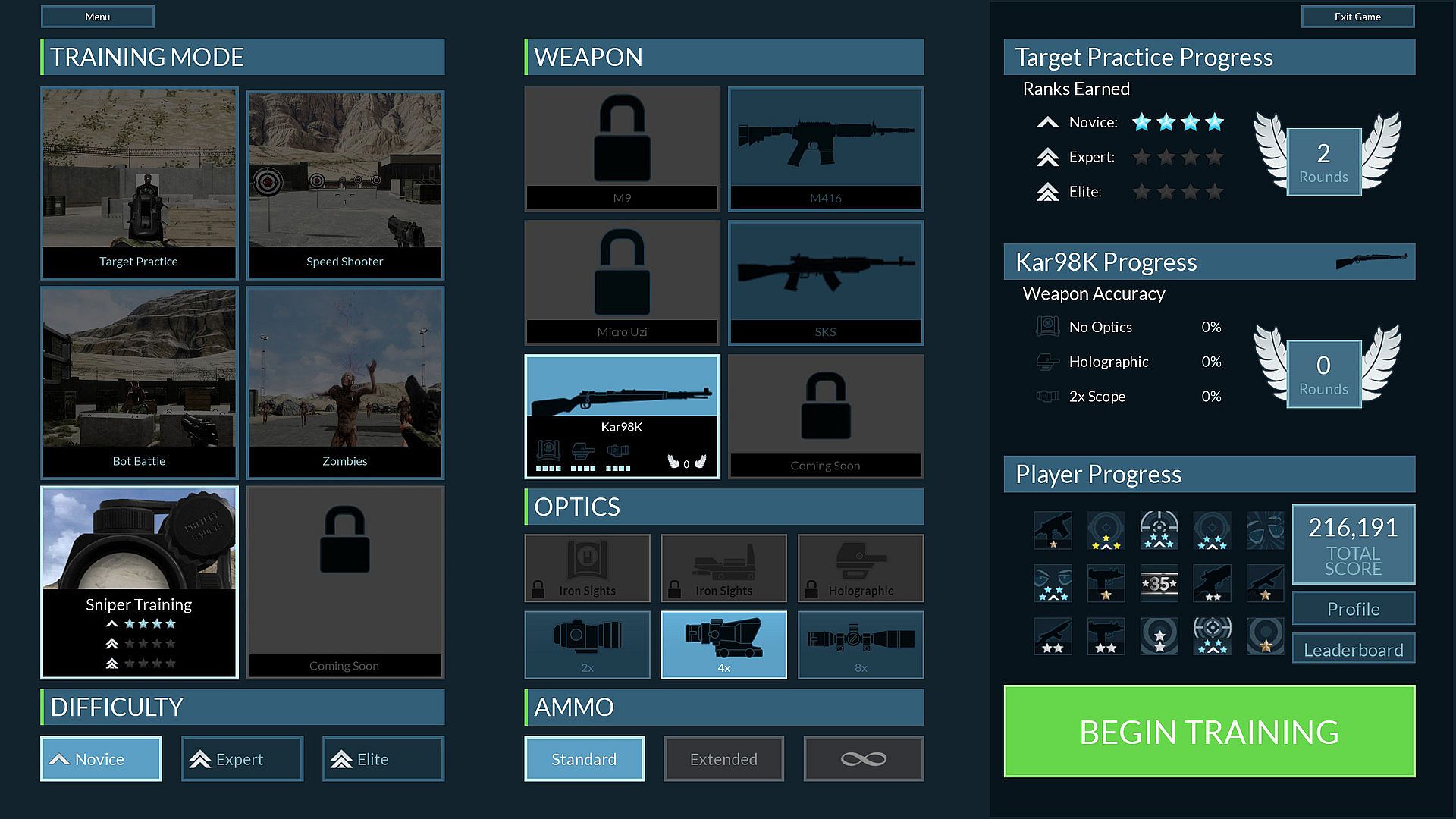This screenshot has height=819, width=1456.
Task: Choose the SKS rifle weapon
Action: (x=826, y=282)
